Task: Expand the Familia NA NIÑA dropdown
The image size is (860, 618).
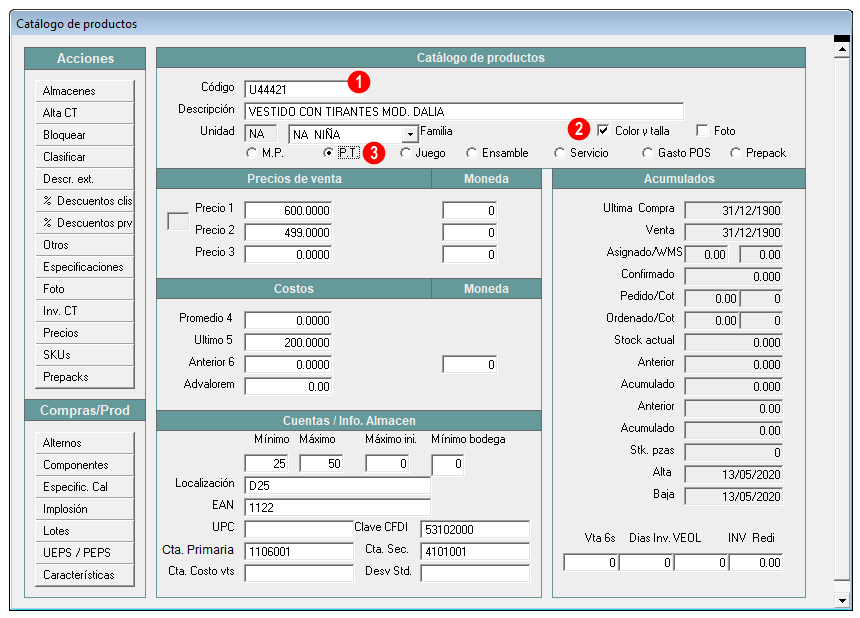Action: (x=410, y=134)
